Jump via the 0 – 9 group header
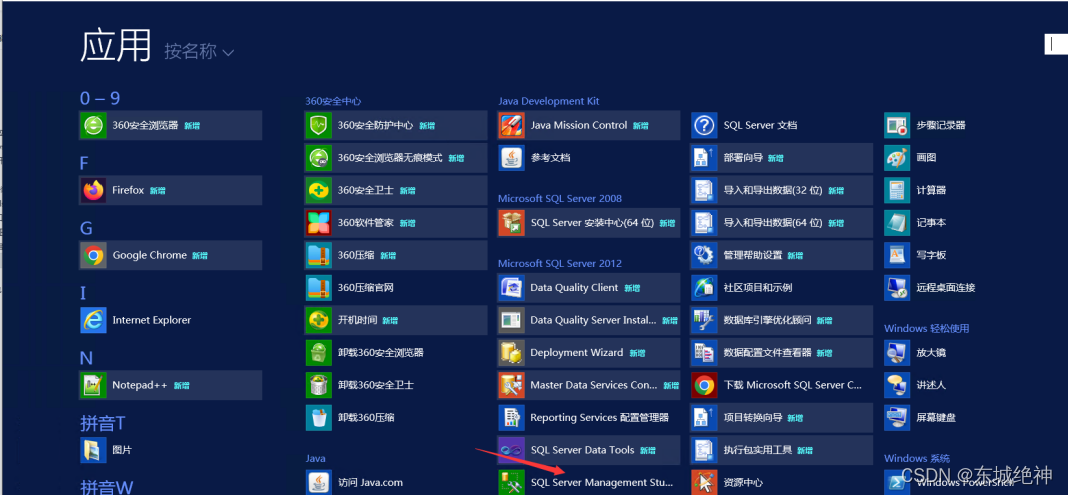The width and height of the screenshot is (1068, 495). point(100,99)
